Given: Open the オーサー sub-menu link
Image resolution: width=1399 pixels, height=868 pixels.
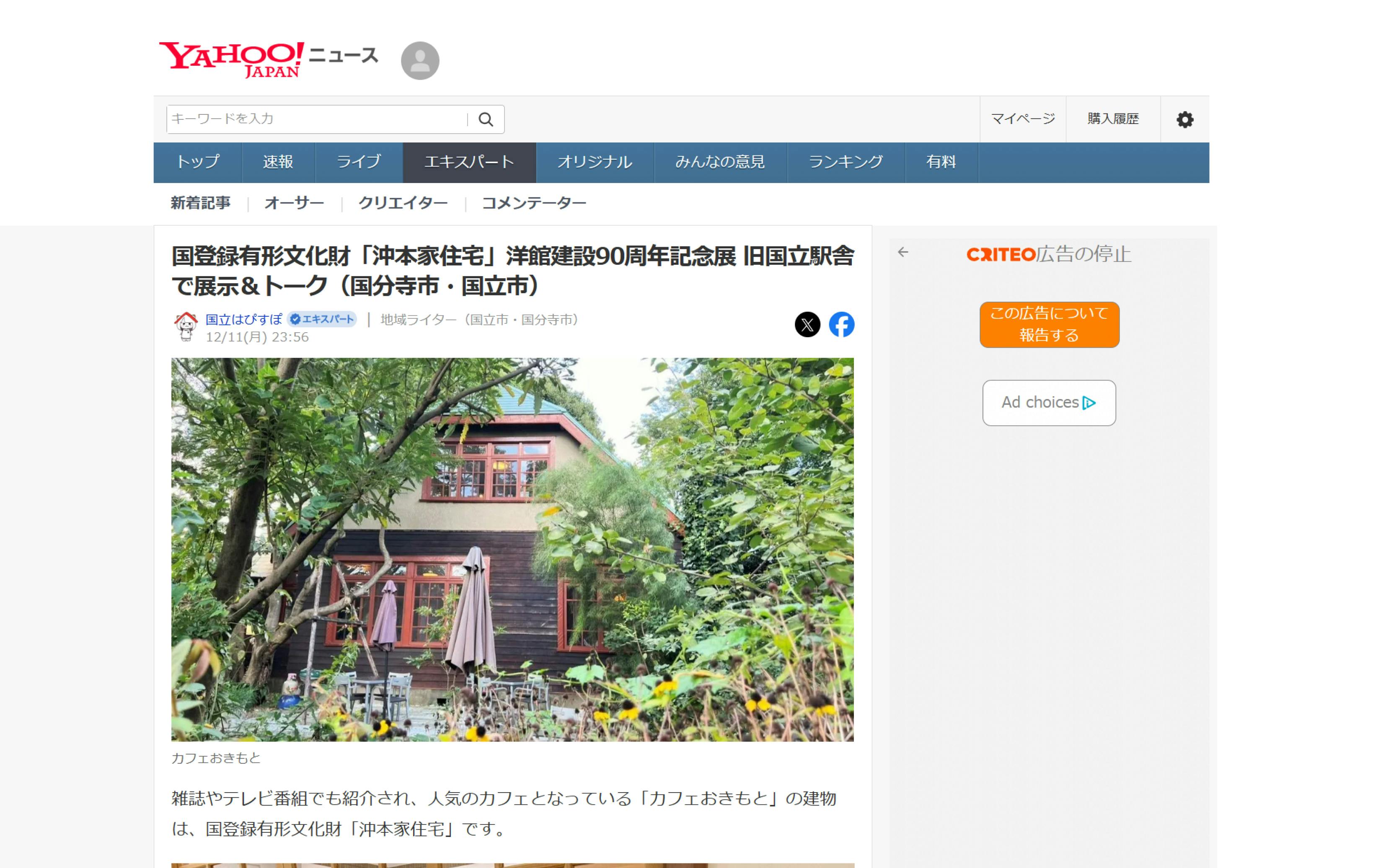Looking at the screenshot, I should (x=294, y=203).
